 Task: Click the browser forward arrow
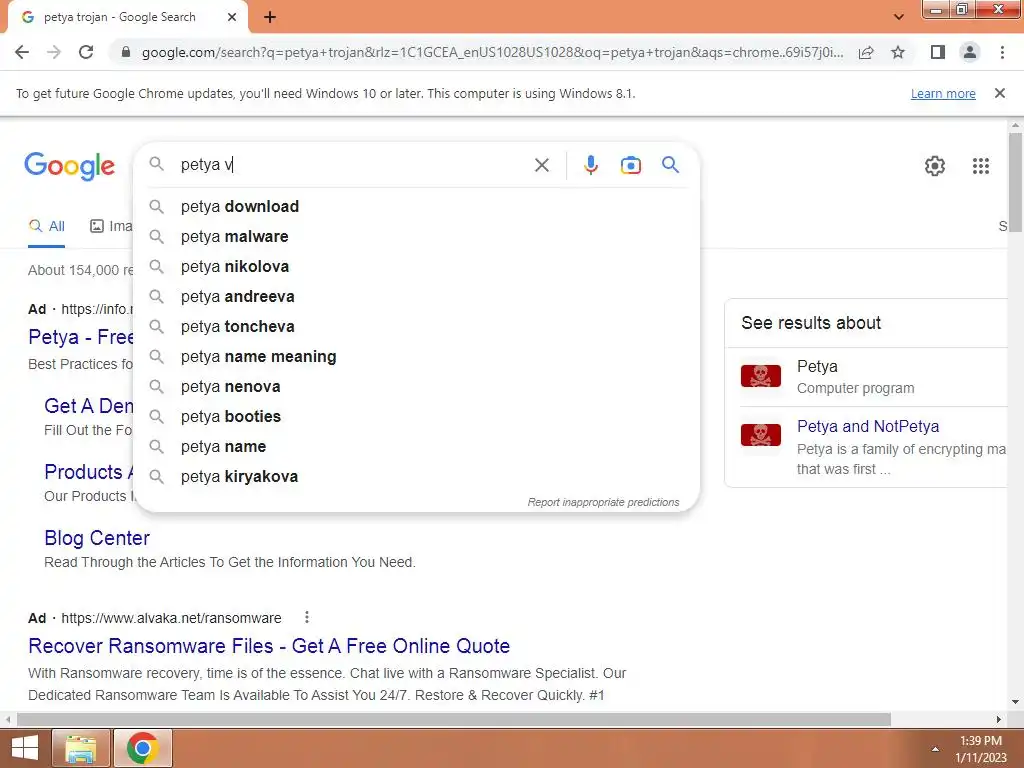(x=54, y=52)
